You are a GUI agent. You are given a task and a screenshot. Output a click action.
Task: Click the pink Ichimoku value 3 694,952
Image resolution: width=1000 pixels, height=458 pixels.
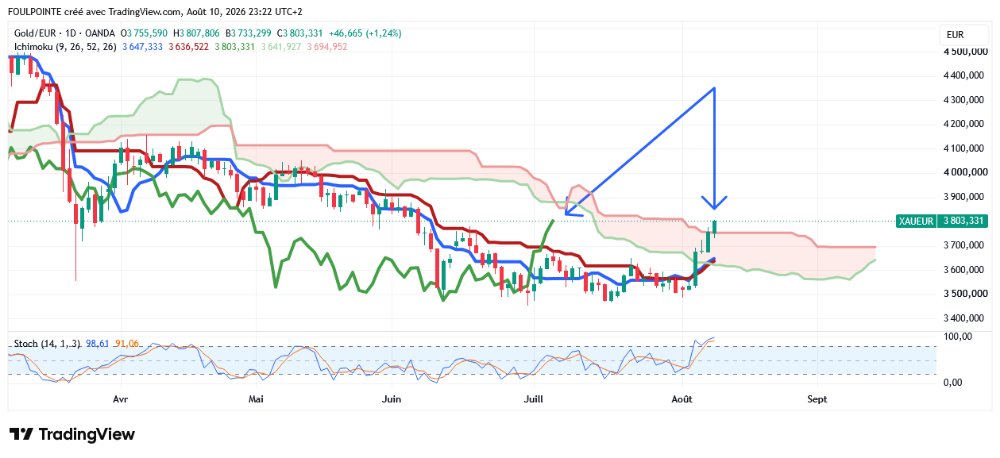pyautogui.click(x=327, y=47)
